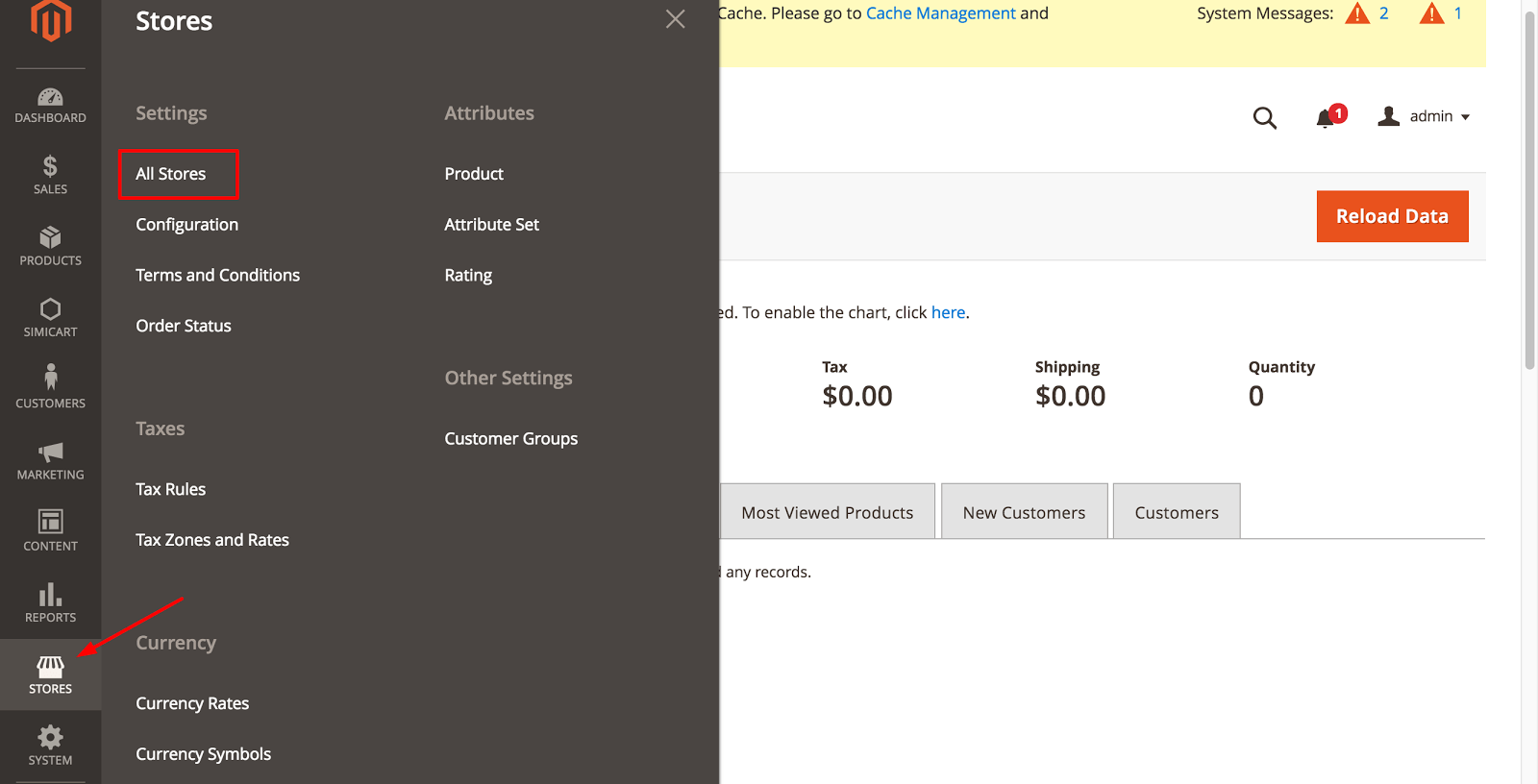Click the Reload Data button
The width and height of the screenshot is (1538, 784).
point(1392,216)
